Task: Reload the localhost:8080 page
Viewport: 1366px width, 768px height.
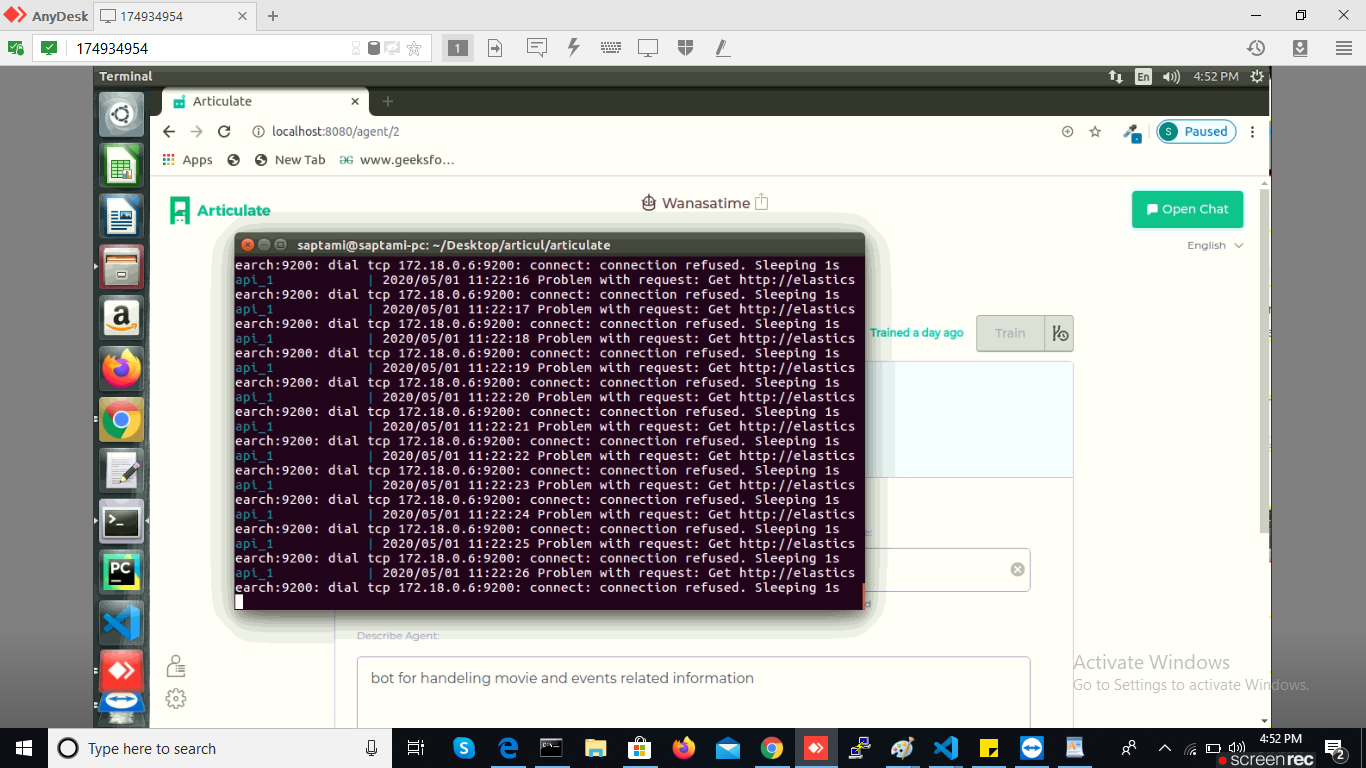Action: click(x=224, y=131)
